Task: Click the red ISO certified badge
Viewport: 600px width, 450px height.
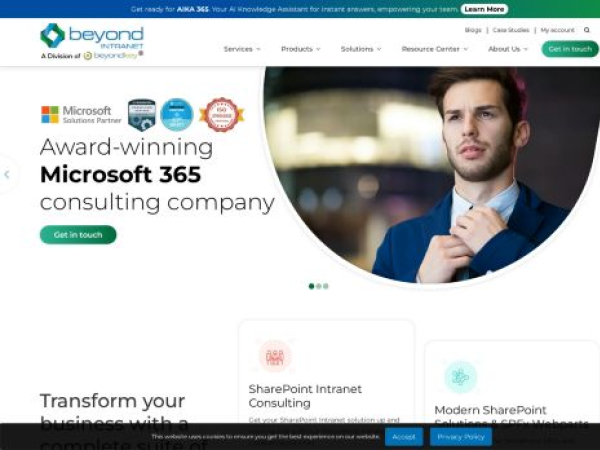Action: coord(222,115)
